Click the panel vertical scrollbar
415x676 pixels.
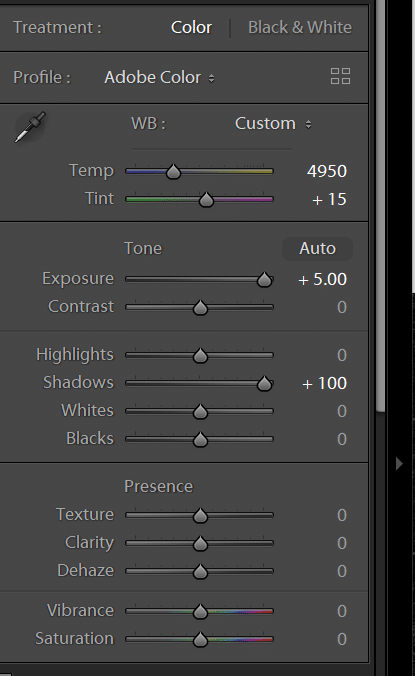pyautogui.click(x=381, y=207)
